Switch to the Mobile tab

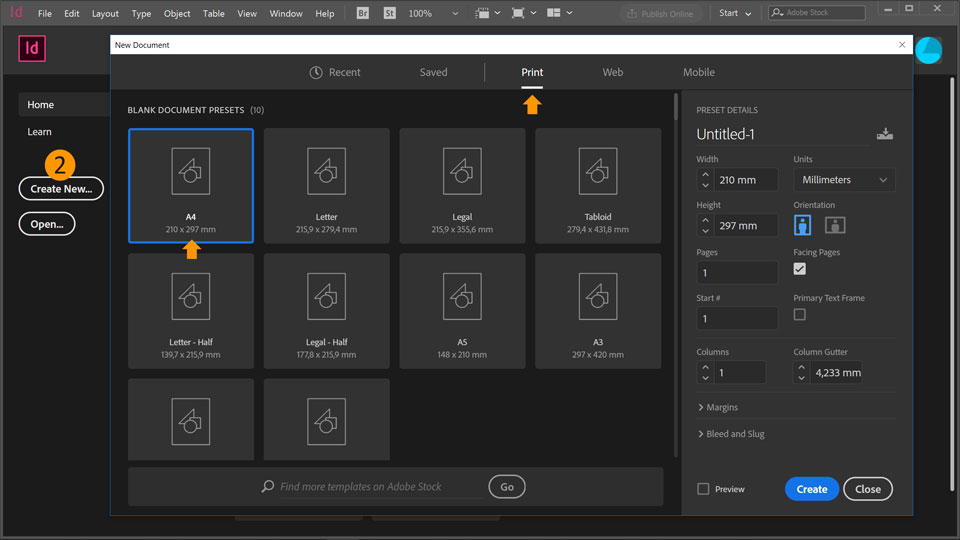(699, 72)
